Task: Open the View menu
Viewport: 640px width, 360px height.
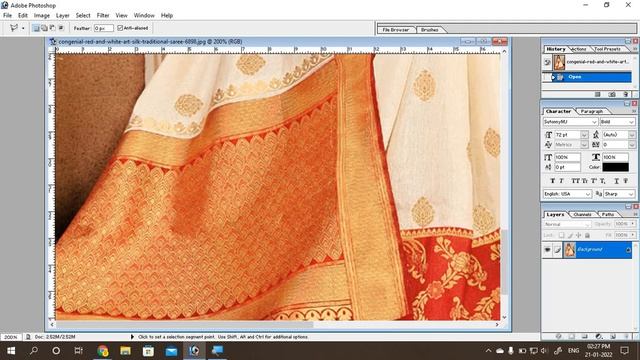Action: pos(121,15)
